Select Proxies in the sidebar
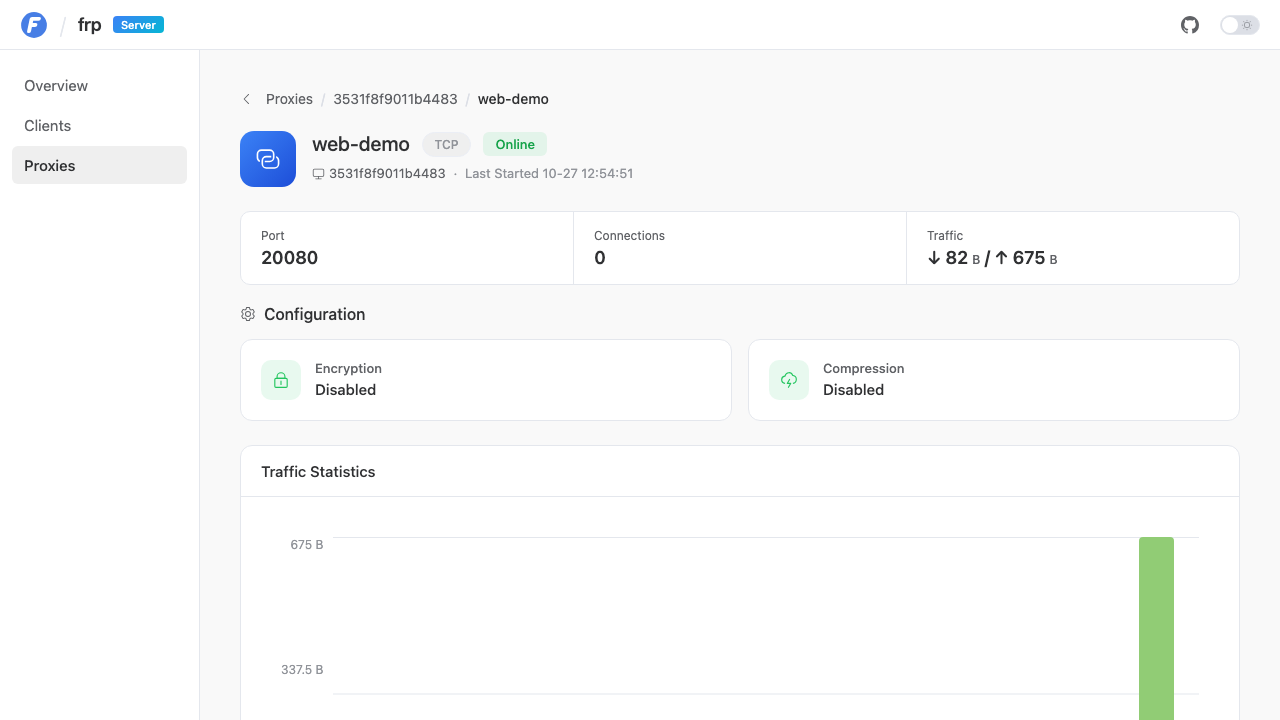Viewport: 1280px width, 720px height. coord(99,165)
